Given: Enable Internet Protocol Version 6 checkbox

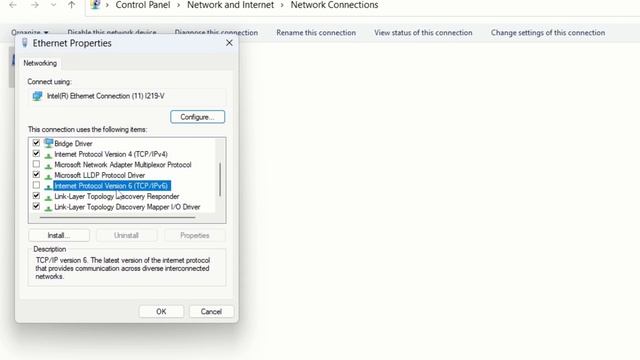Looking at the screenshot, I should 36,185.
